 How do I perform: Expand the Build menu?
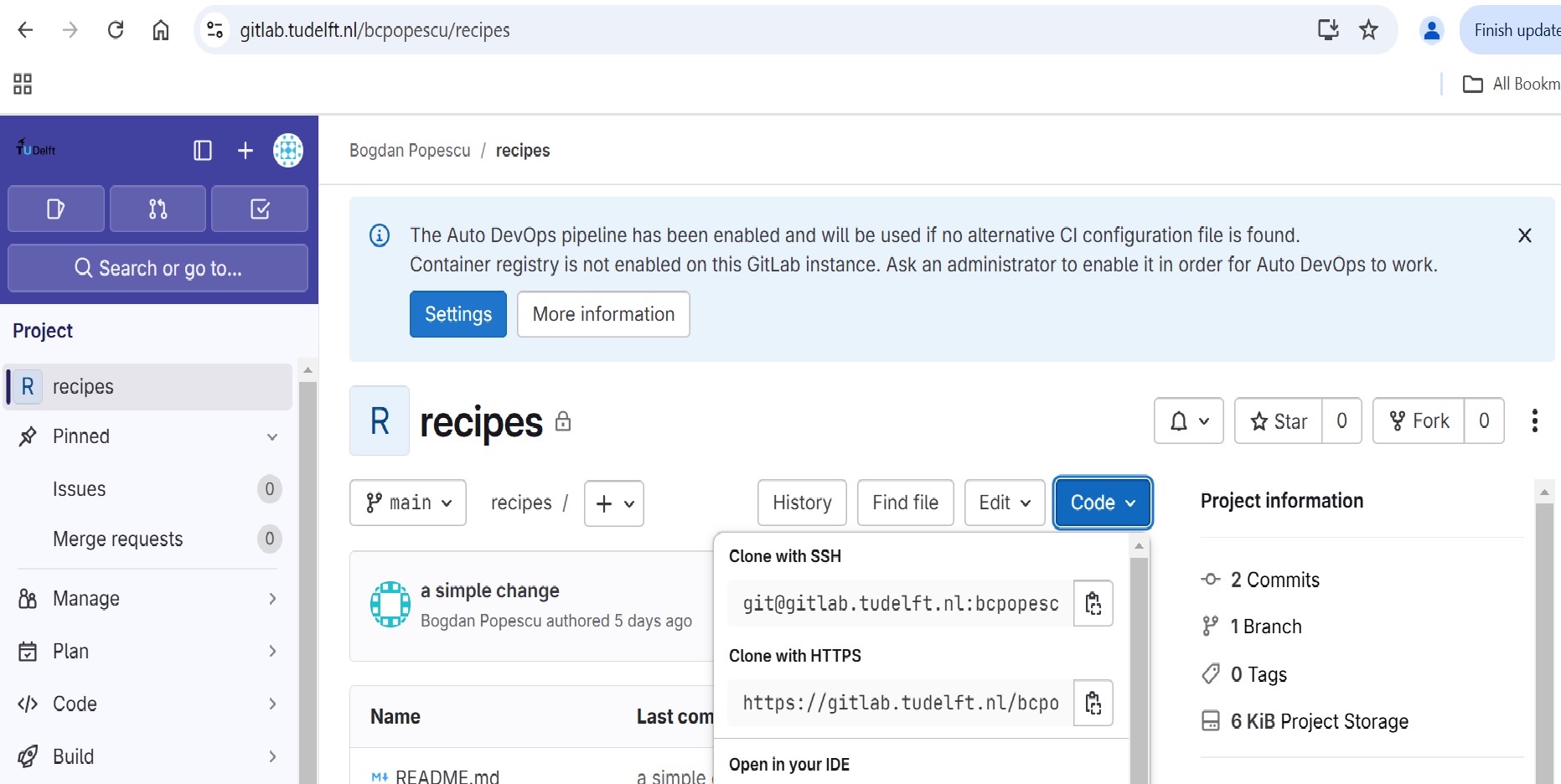(x=149, y=756)
